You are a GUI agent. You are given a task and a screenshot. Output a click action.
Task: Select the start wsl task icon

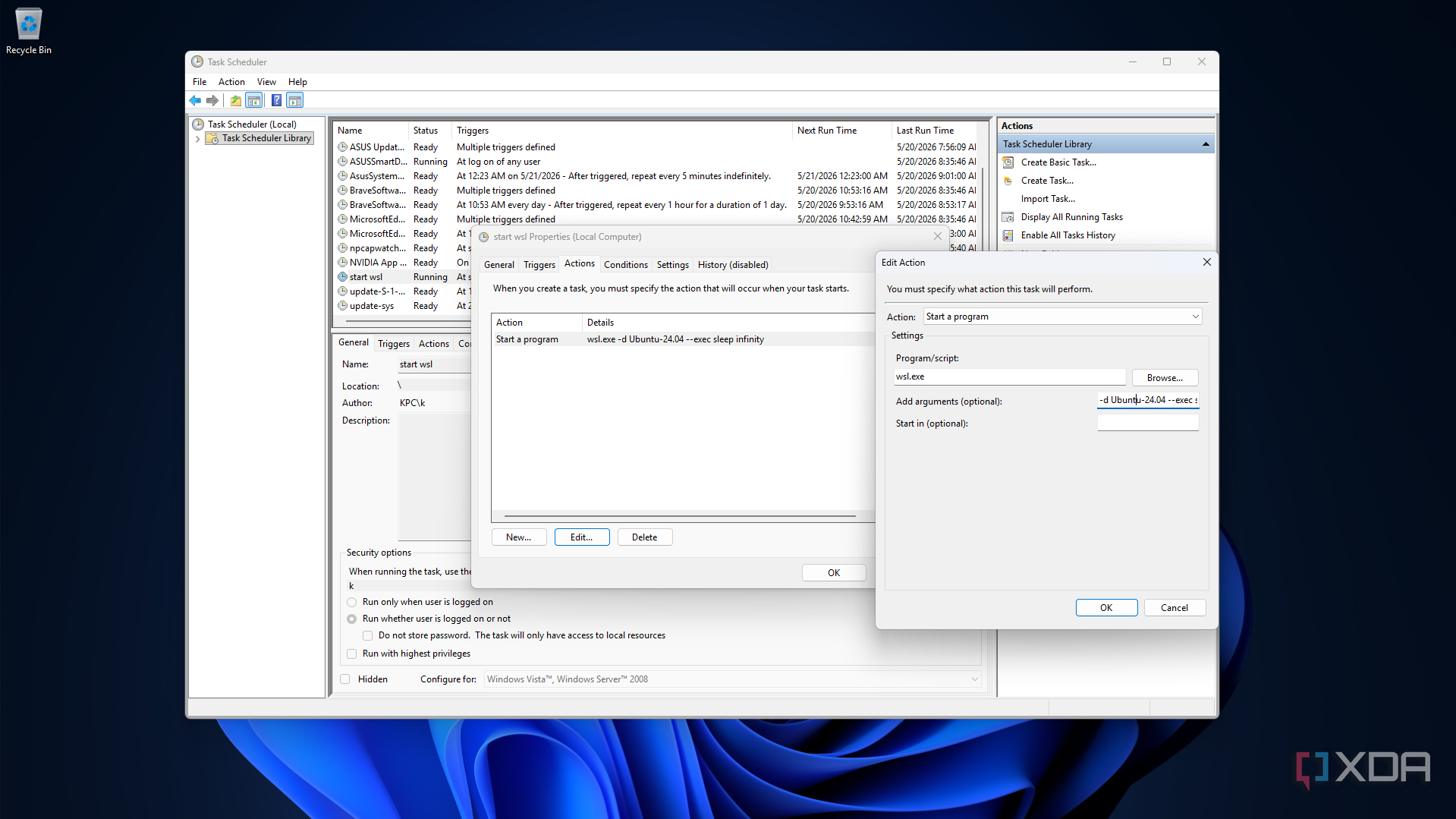tap(343, 277)
